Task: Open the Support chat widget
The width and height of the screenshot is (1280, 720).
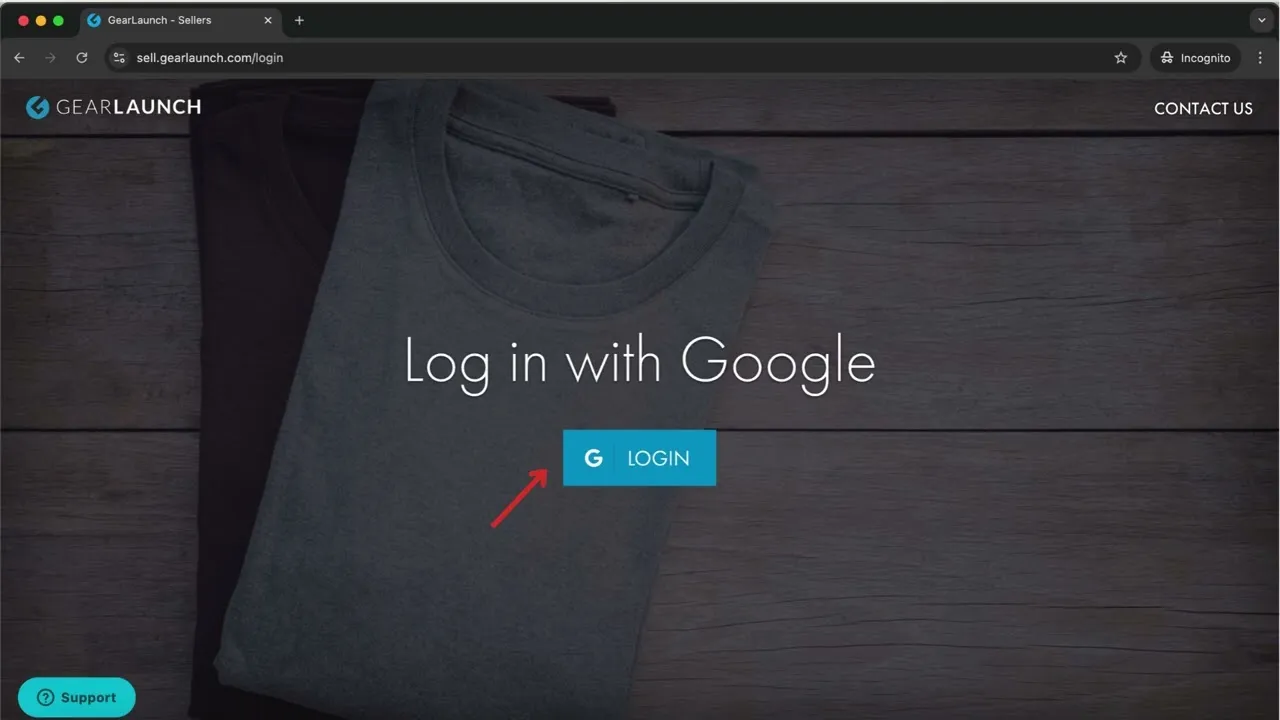Action: point(77,697)
